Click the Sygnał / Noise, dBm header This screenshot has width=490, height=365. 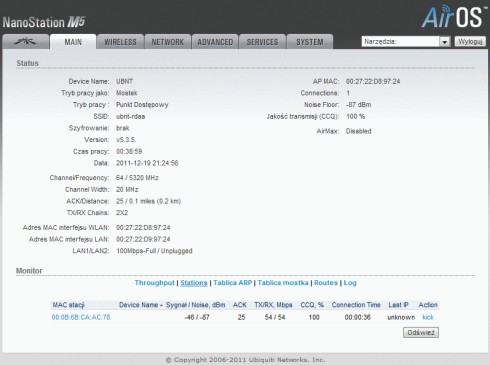(x=196, y=305)
